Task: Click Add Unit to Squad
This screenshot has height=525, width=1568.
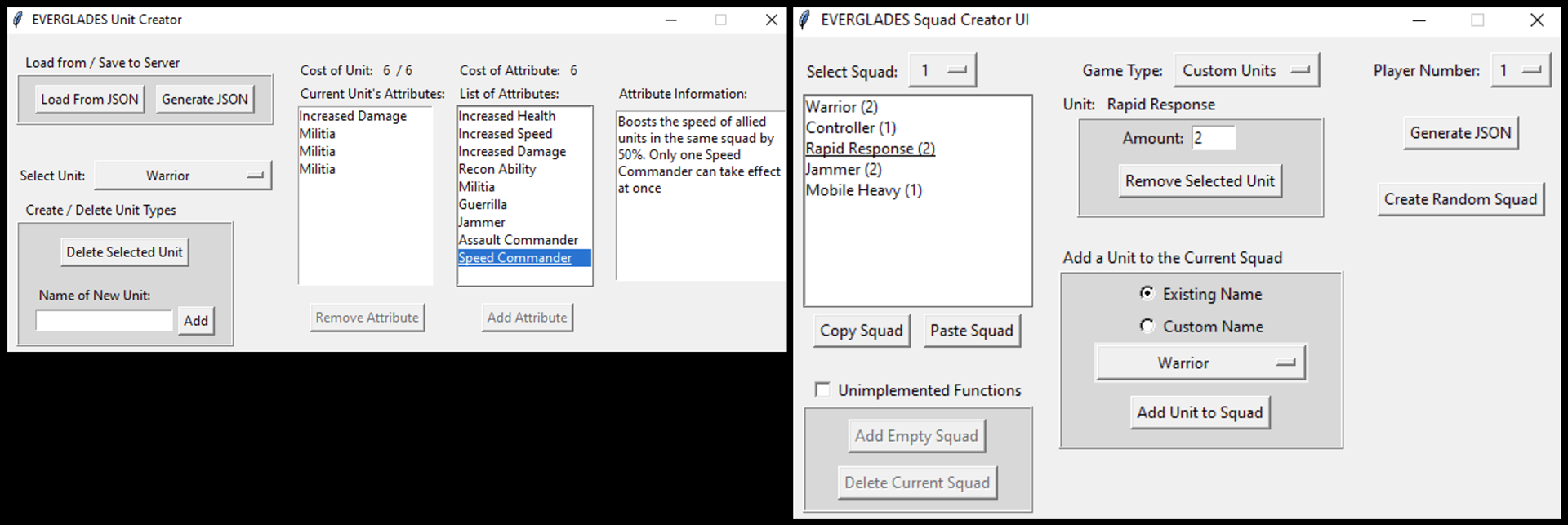Action: click(1200, 412)
